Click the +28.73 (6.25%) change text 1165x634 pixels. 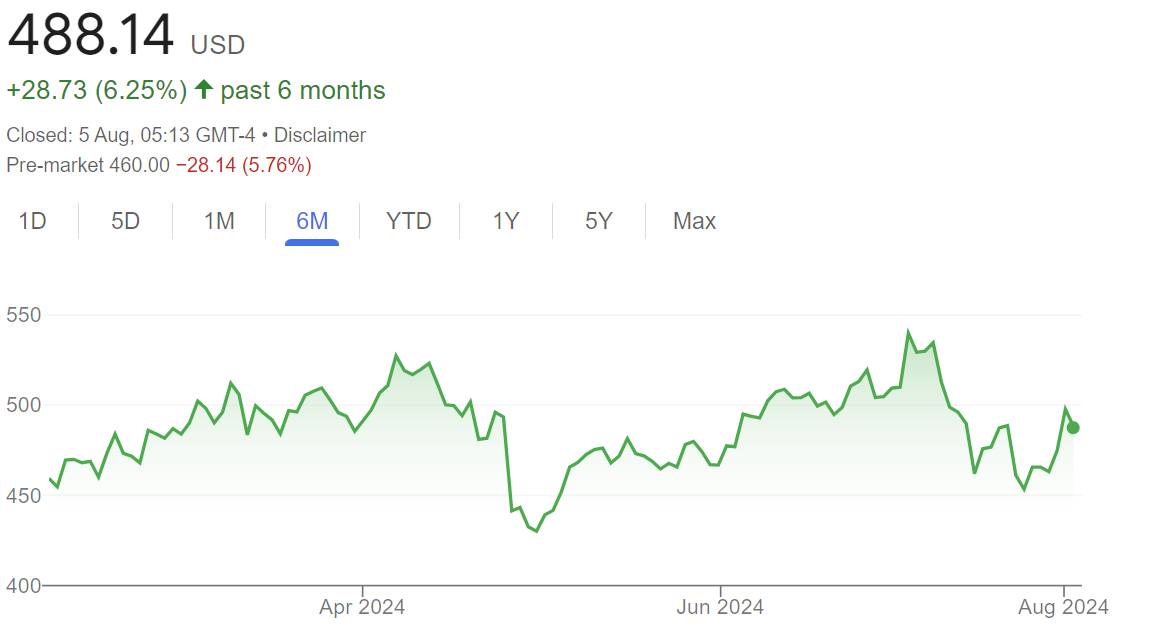[97, 90]
